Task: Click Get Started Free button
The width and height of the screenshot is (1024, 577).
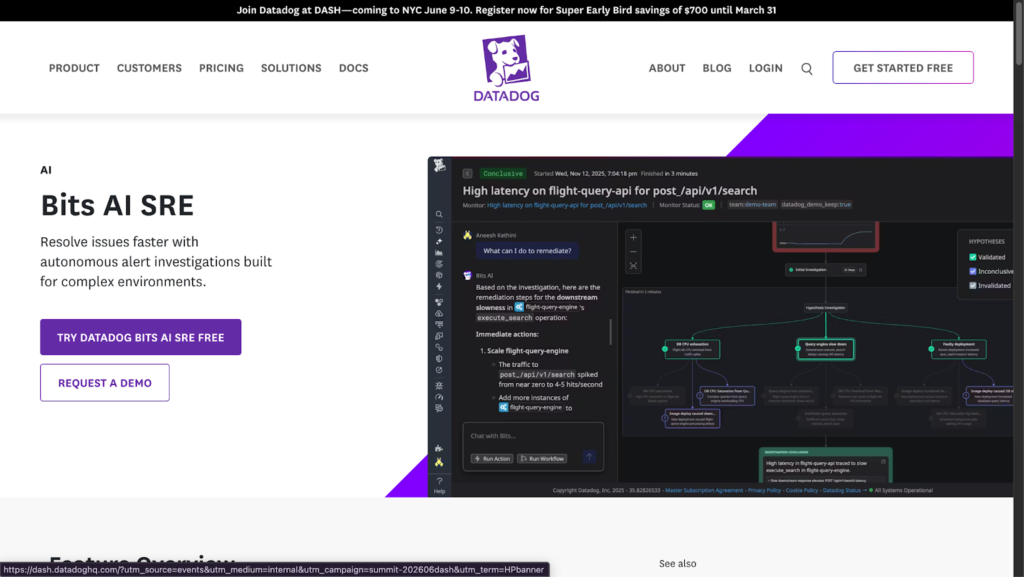Action: coord(902,68)
